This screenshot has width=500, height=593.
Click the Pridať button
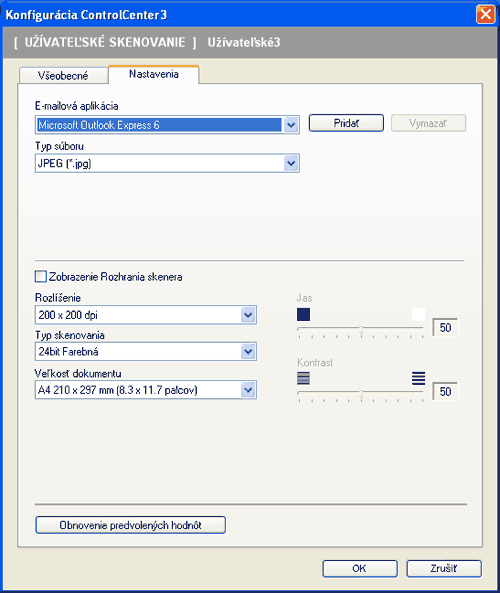tap(346, 123)
